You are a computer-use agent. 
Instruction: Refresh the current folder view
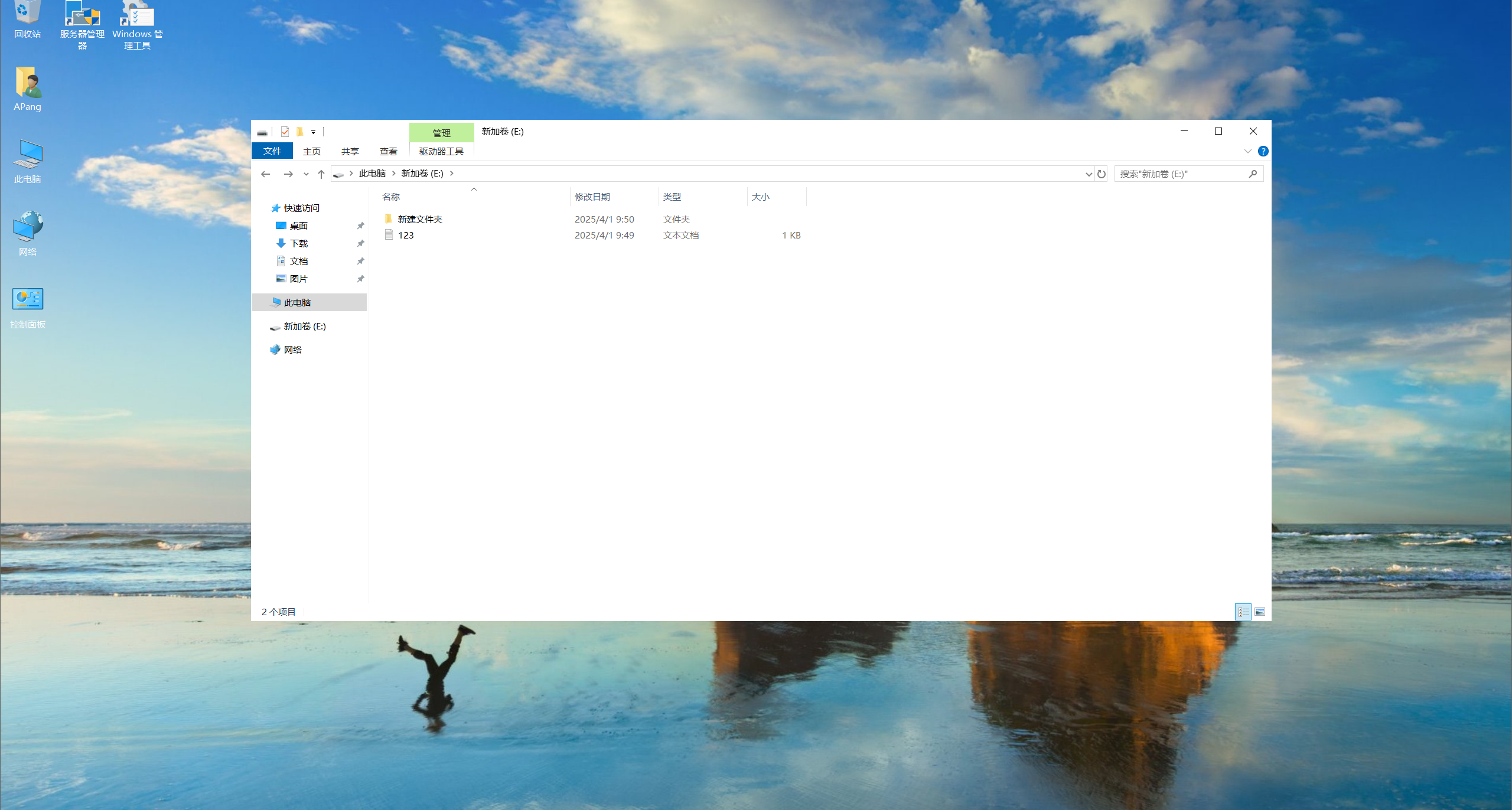click(x=1101, y=174)
